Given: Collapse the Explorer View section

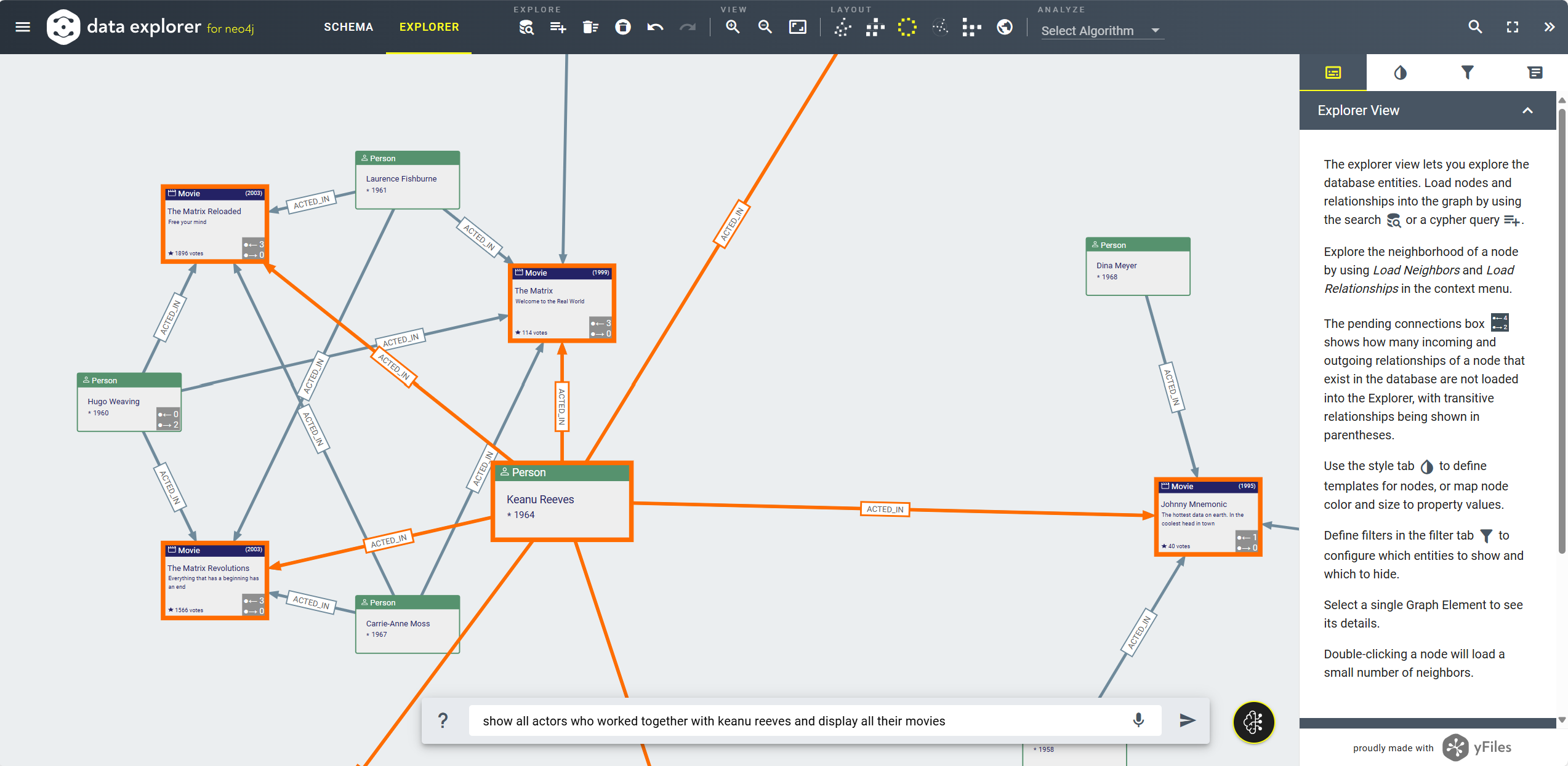Looking at the screenshot, I should [1527, 111].
